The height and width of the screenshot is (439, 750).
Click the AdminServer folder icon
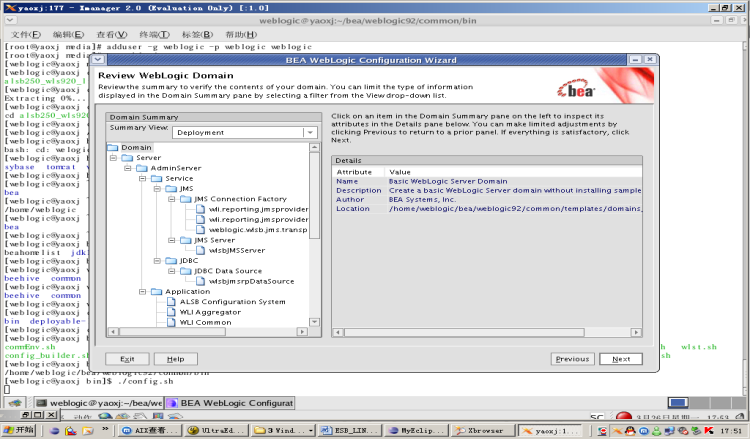142,168
